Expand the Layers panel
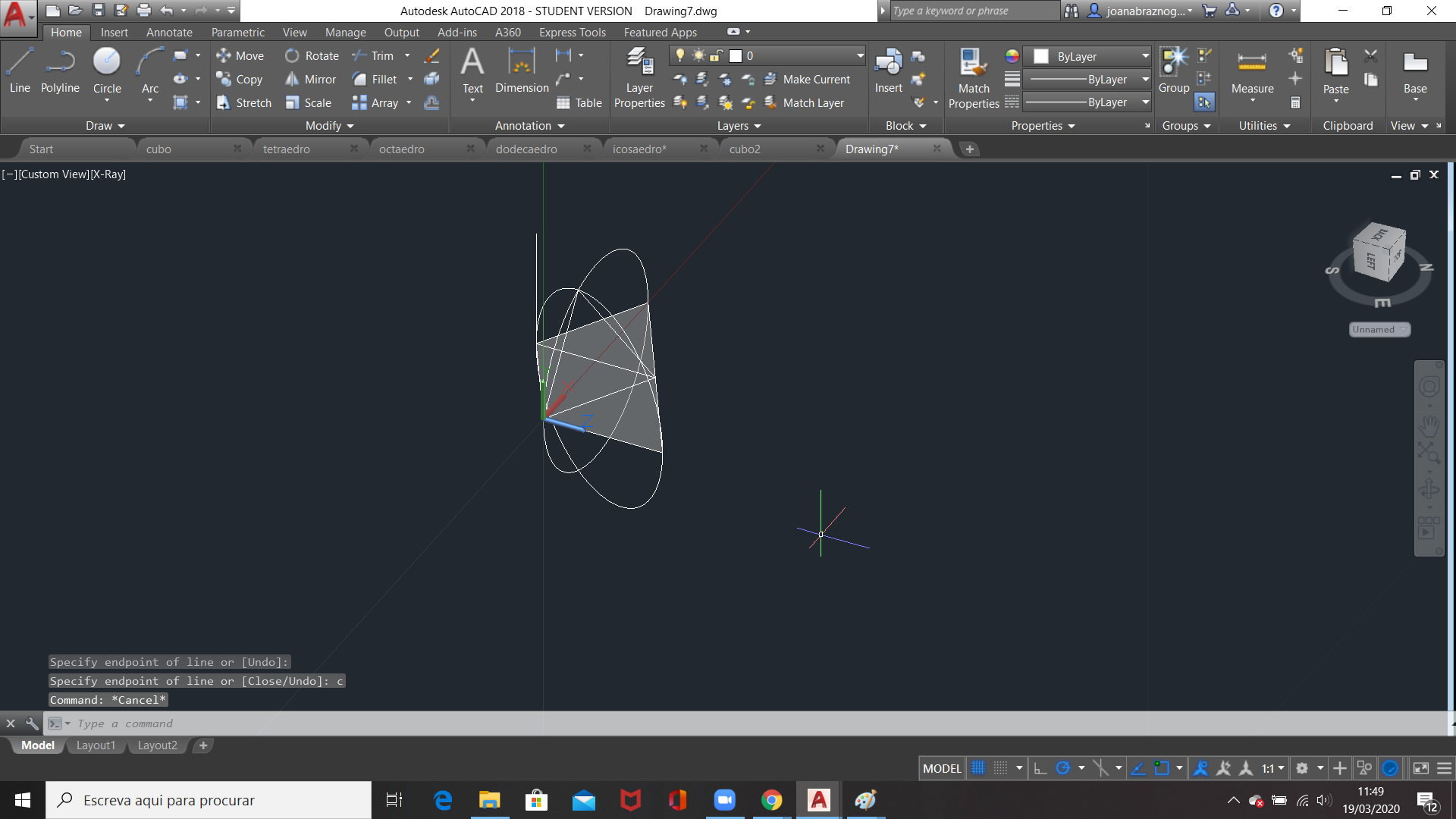Viewport: 1456px width, 819px height. pyautogui.click(x=739, y=126)
